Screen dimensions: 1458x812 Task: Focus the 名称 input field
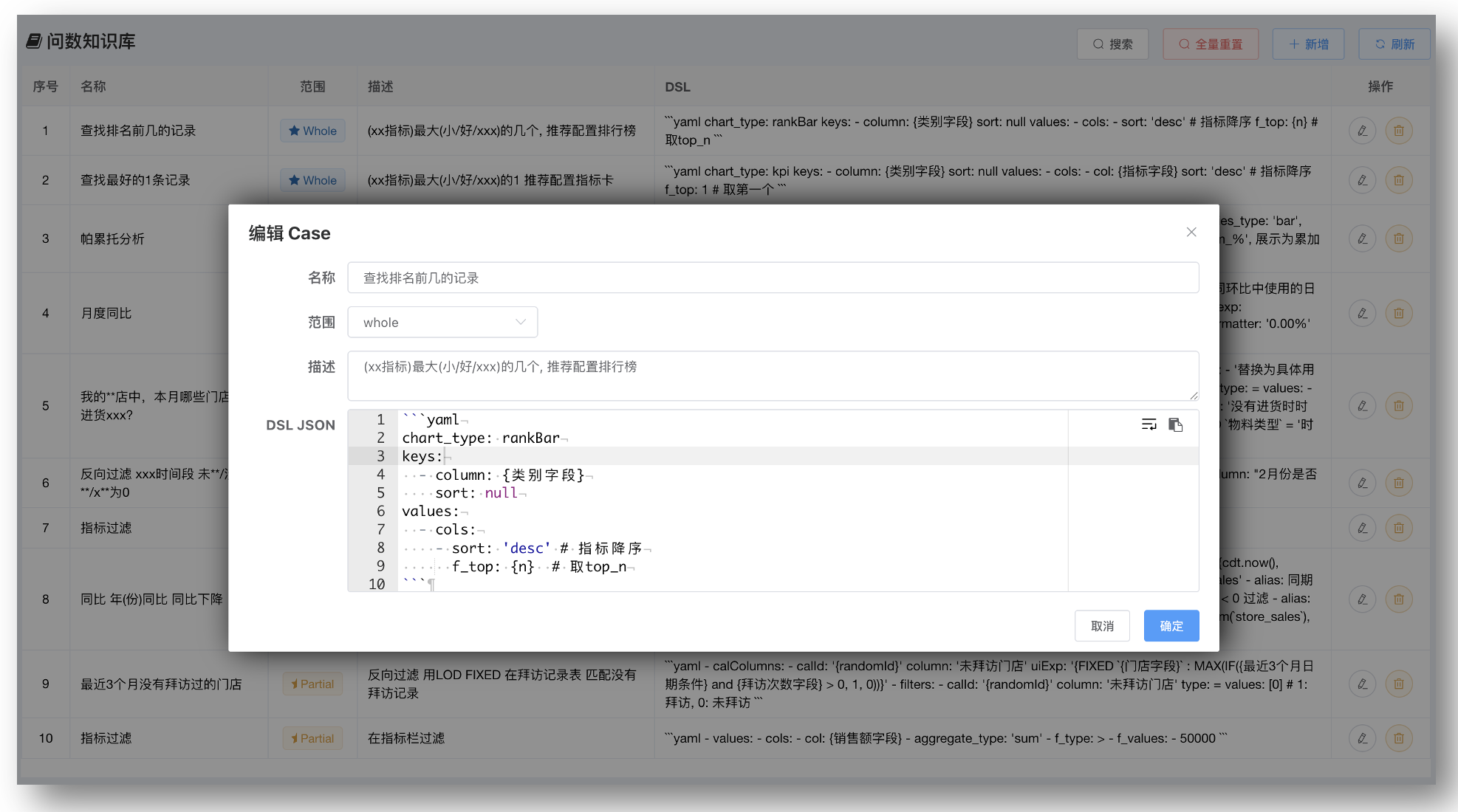pyautogui.click(x=773, y=278)
